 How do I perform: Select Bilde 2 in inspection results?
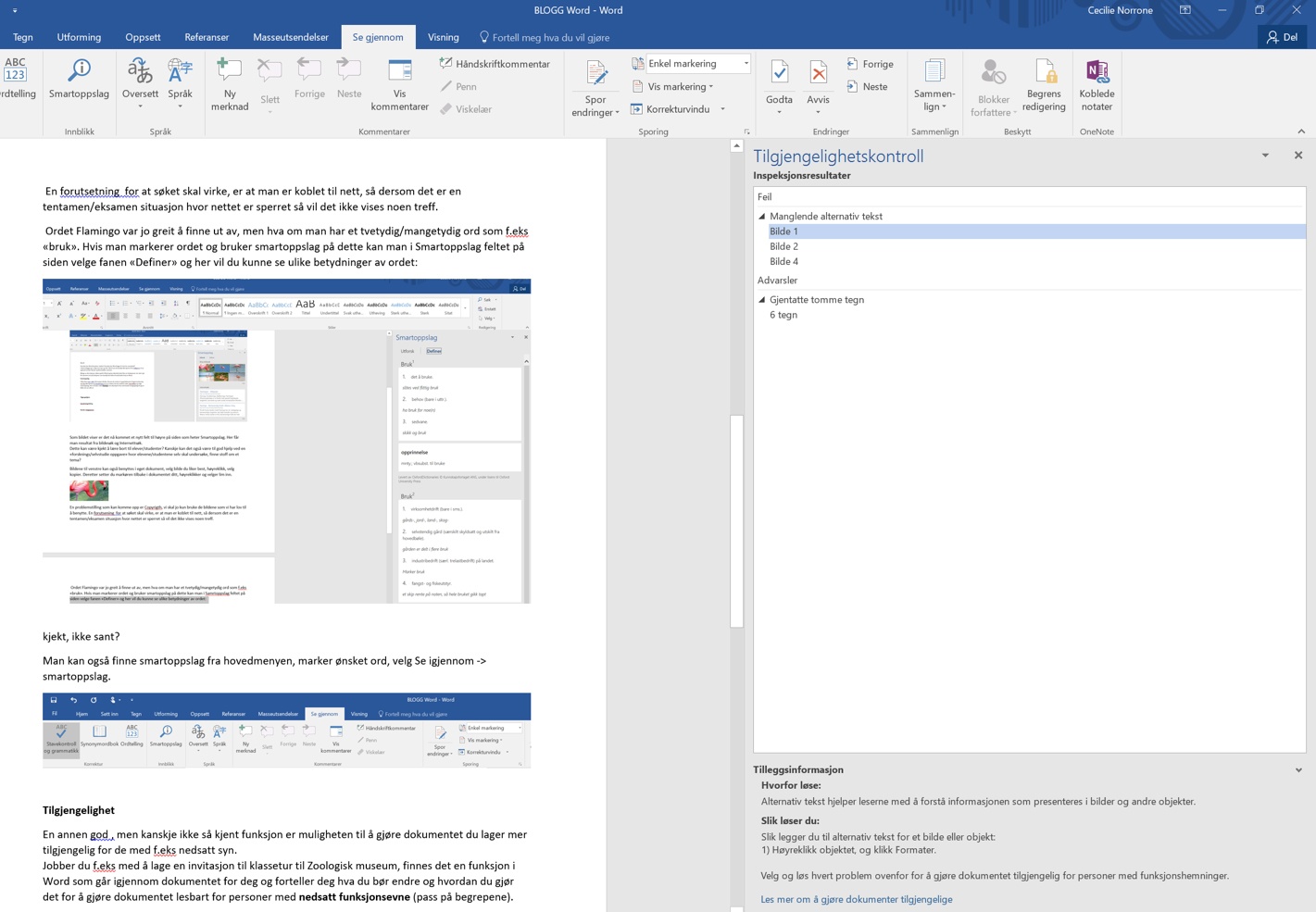[783, 246]
